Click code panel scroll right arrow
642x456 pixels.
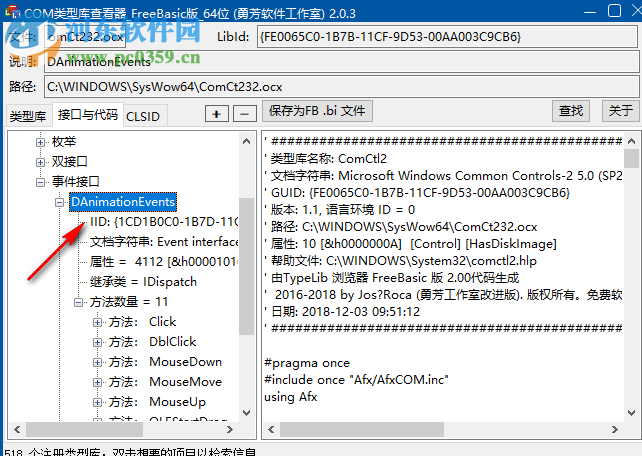pyautogui.click(x=615, y=429)
